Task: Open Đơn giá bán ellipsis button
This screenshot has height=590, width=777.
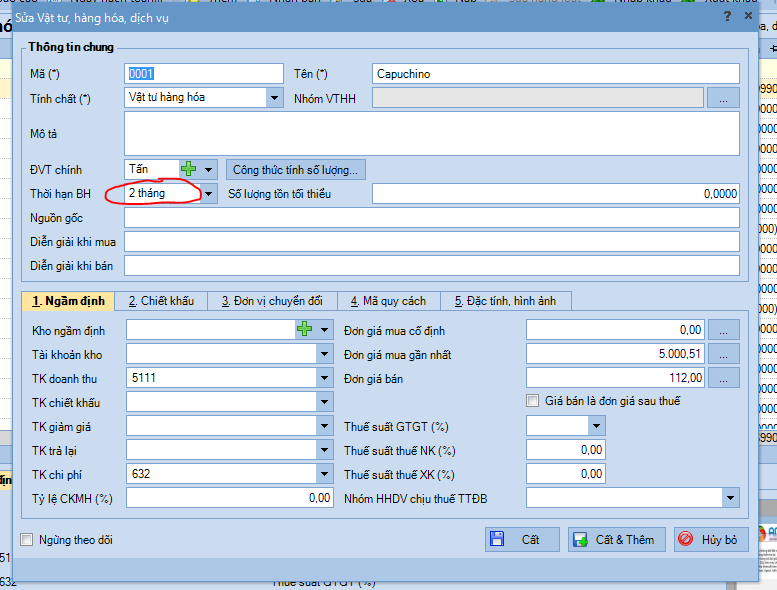Action: point(723,378)
